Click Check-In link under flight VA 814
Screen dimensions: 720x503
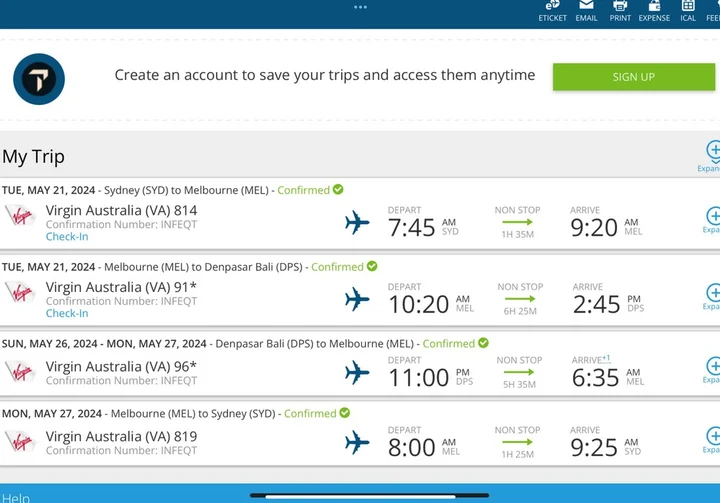point(67,237)
